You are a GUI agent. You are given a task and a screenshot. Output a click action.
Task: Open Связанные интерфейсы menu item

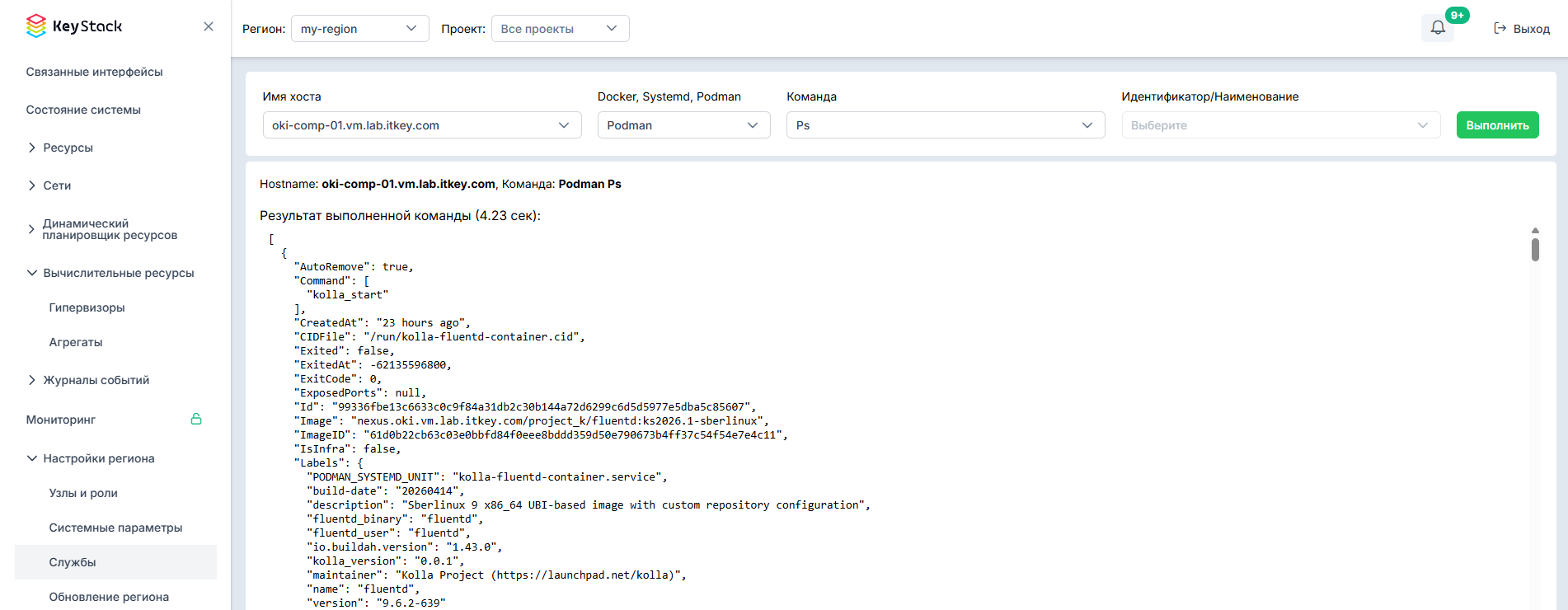95,72
